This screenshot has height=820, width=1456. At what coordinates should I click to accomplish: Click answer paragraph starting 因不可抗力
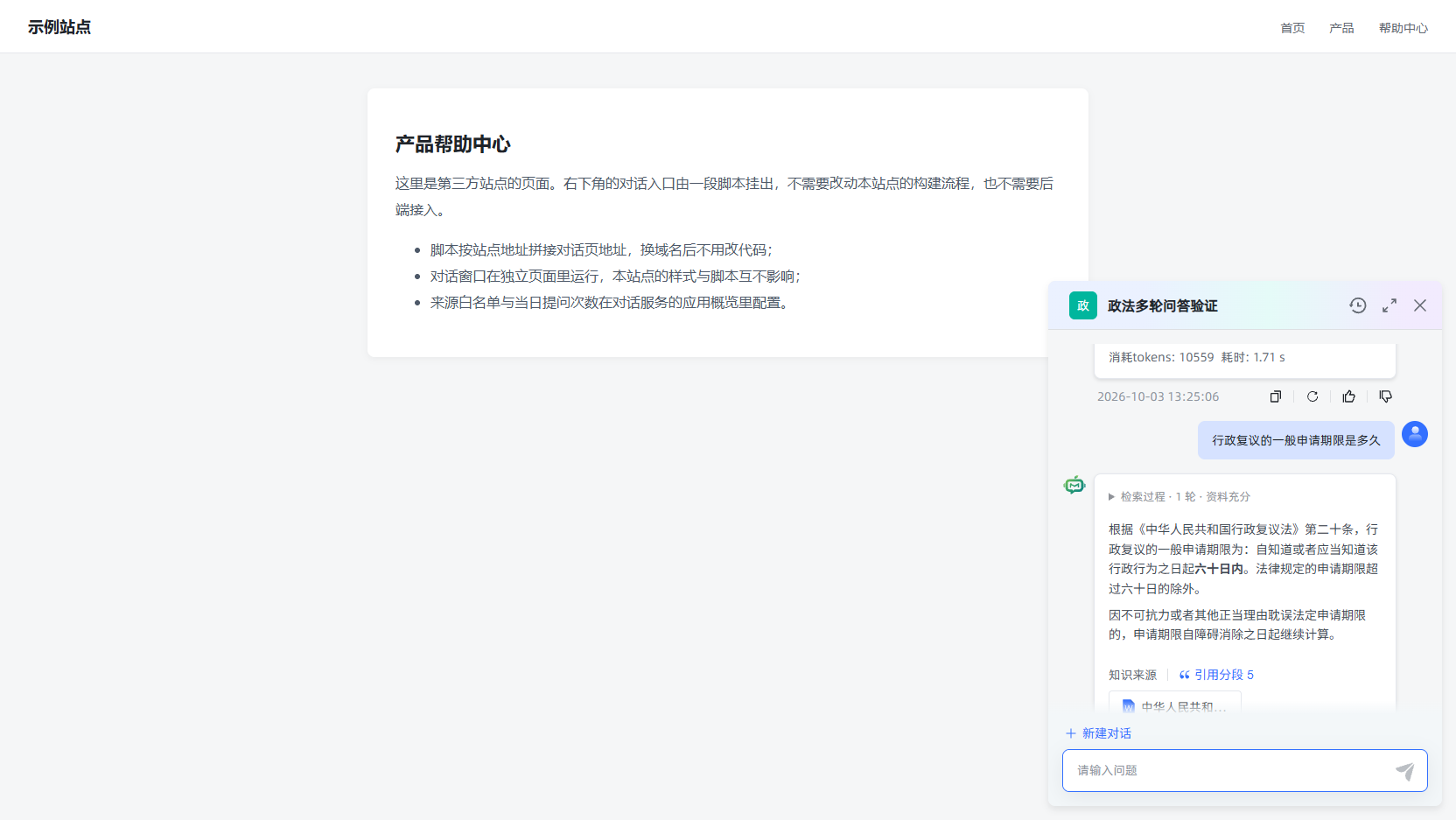click(x=1237, y=625)
